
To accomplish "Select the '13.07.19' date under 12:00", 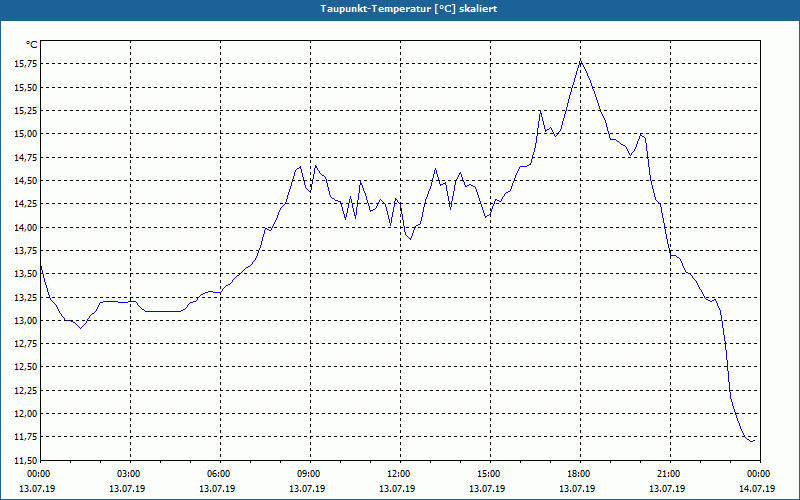I will 397,489.
